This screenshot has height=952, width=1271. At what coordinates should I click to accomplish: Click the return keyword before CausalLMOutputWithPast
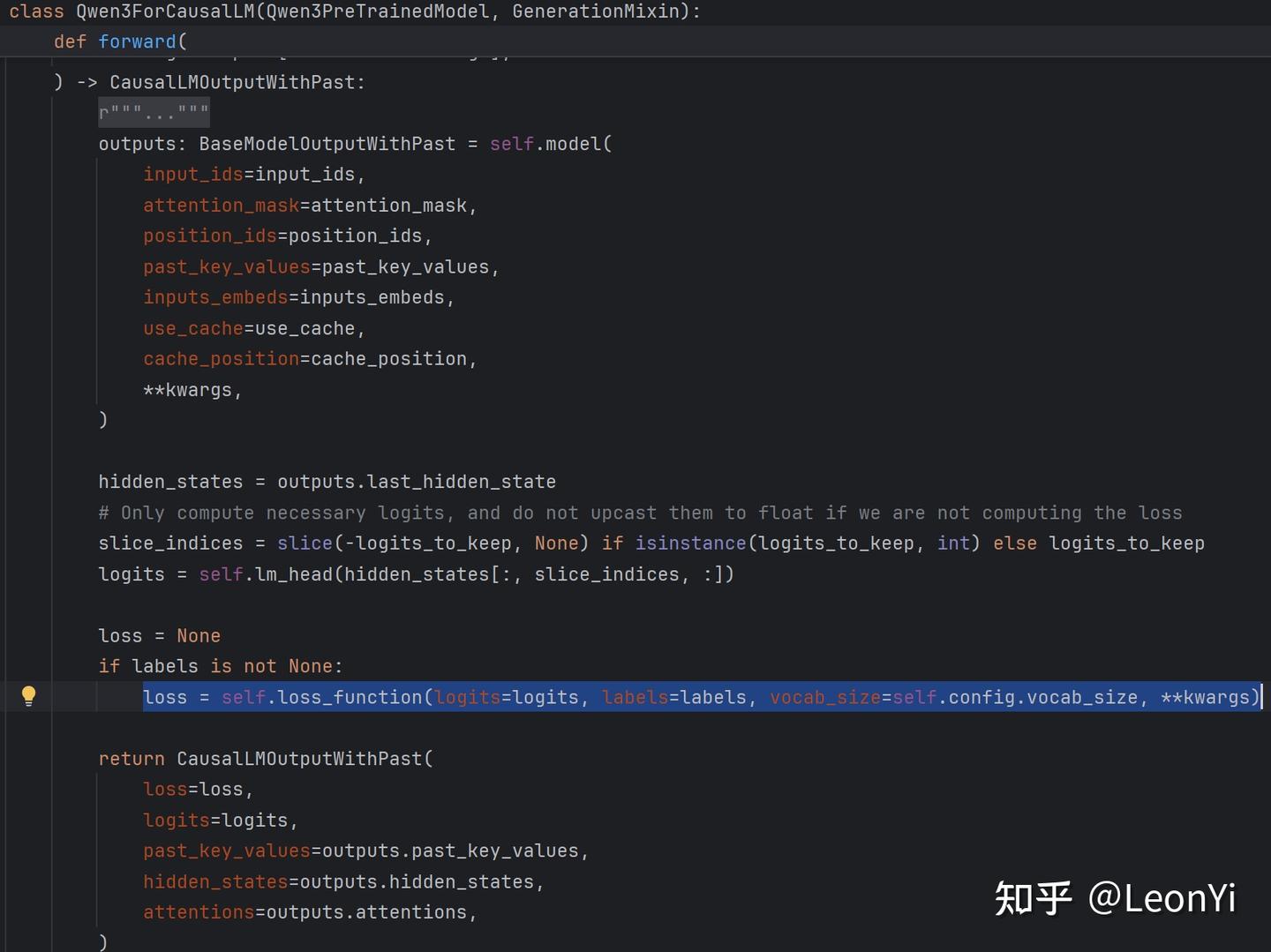132,759
